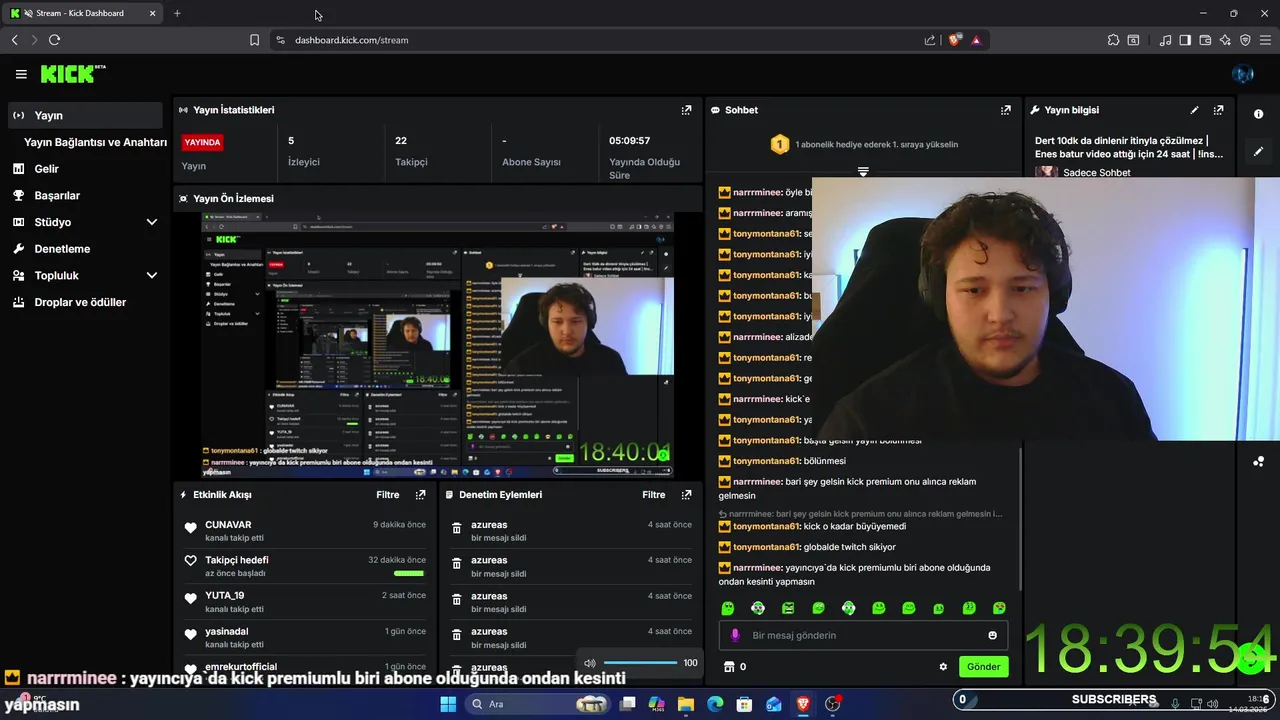Insert the first green Kick emote
The image size is (1280, 720).
coord(728,608)
